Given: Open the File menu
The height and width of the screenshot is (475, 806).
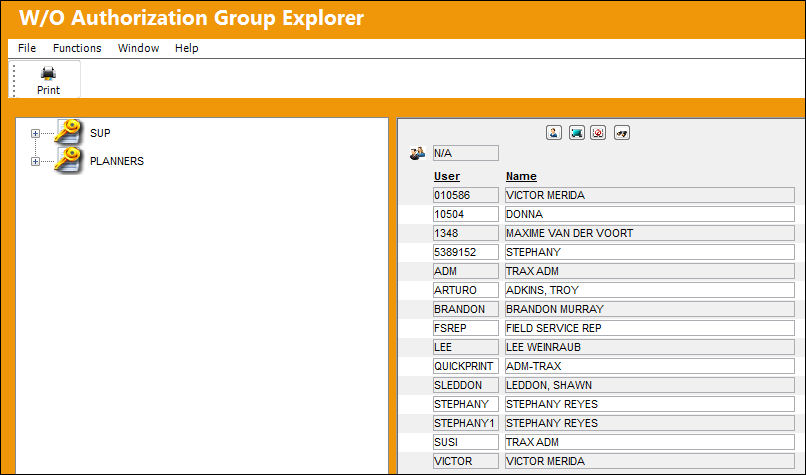Looking at the screenshot, I should coord(27,48).
